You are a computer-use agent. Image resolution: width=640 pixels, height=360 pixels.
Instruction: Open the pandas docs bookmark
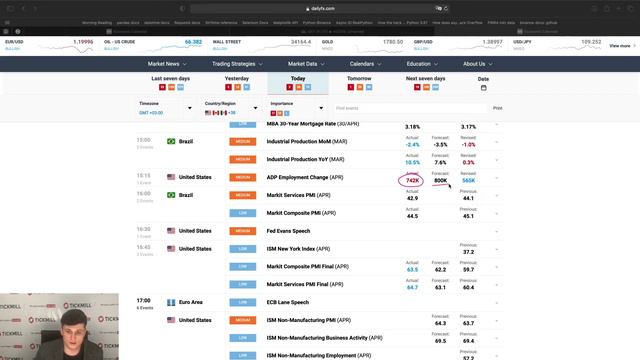(x=128, y=23)
